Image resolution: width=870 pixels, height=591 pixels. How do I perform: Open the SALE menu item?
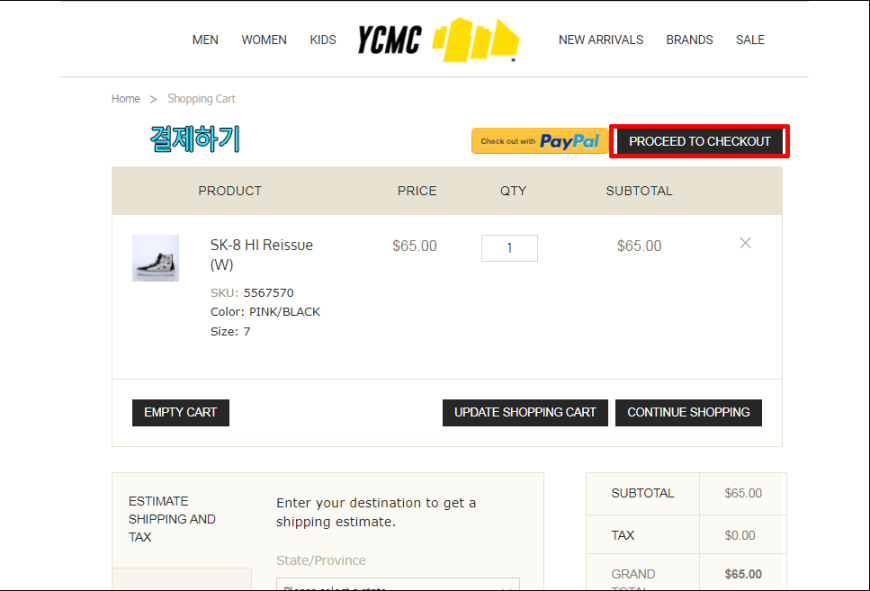(750, 40)
